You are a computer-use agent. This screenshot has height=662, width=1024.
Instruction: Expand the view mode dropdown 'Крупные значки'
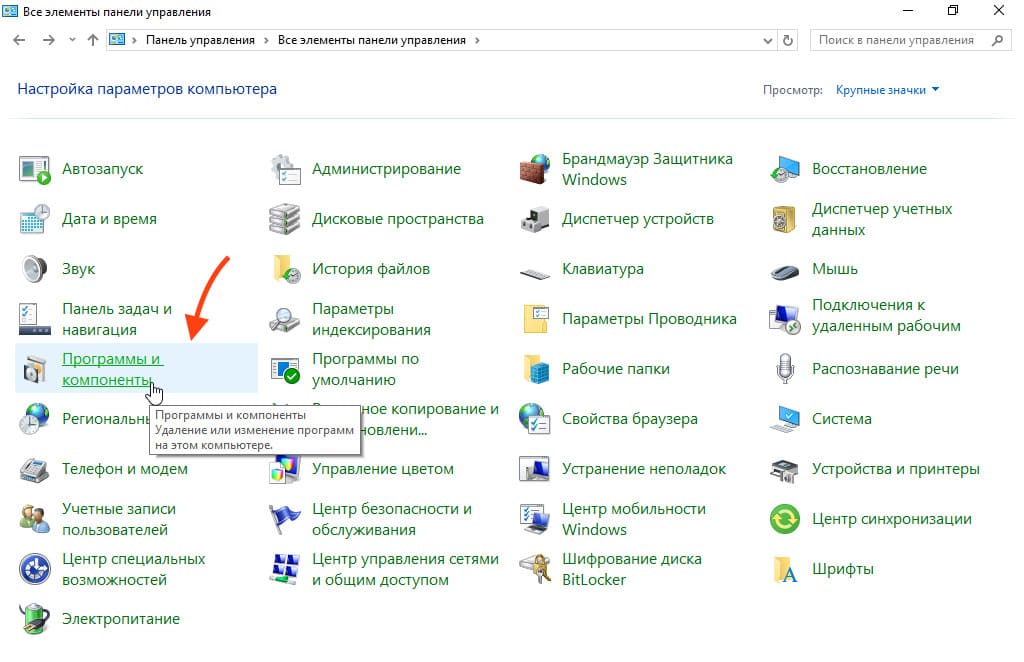point(888,90)
